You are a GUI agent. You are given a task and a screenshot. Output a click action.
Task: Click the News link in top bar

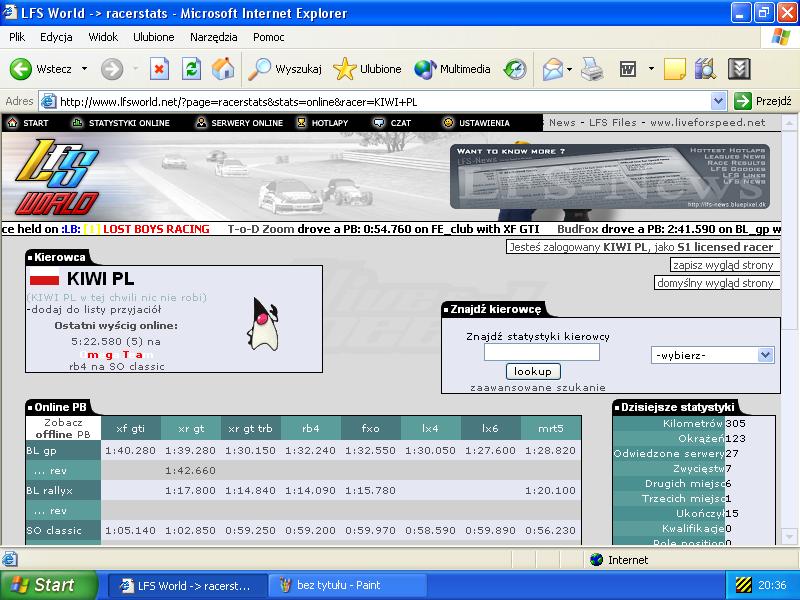click(x=562, y=122)
